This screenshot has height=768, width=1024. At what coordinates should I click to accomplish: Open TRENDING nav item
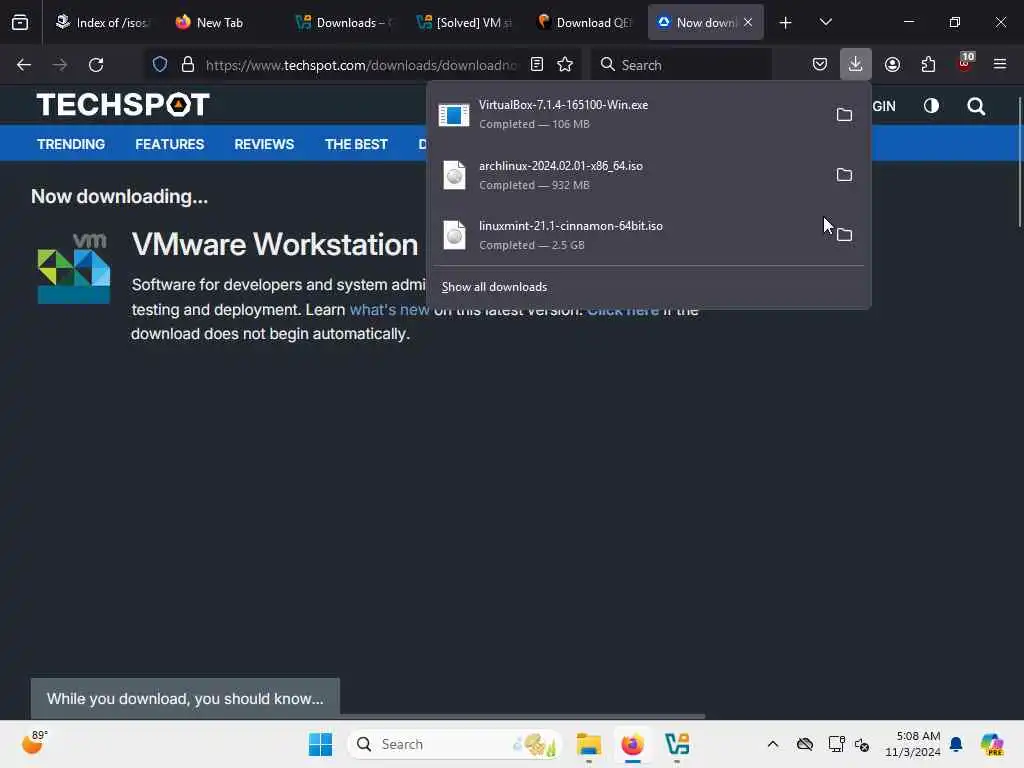click(71, 144)
